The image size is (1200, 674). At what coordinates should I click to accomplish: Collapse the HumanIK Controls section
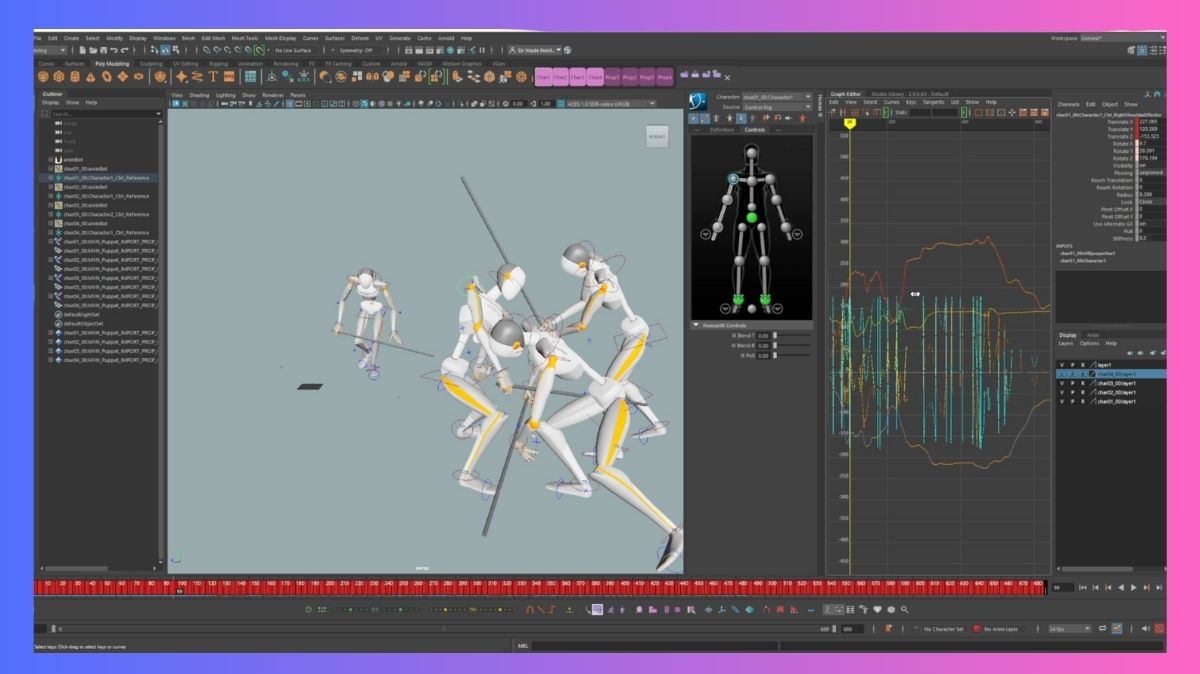(696, 325)
